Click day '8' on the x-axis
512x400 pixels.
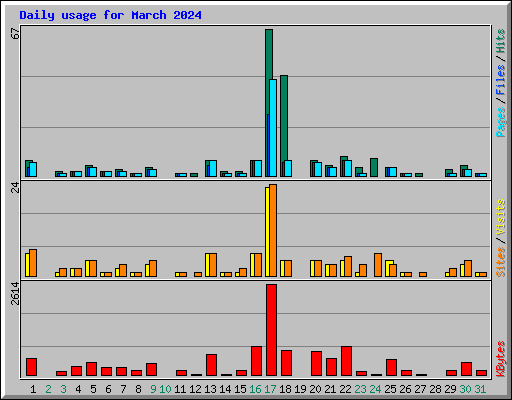point(138,389)
